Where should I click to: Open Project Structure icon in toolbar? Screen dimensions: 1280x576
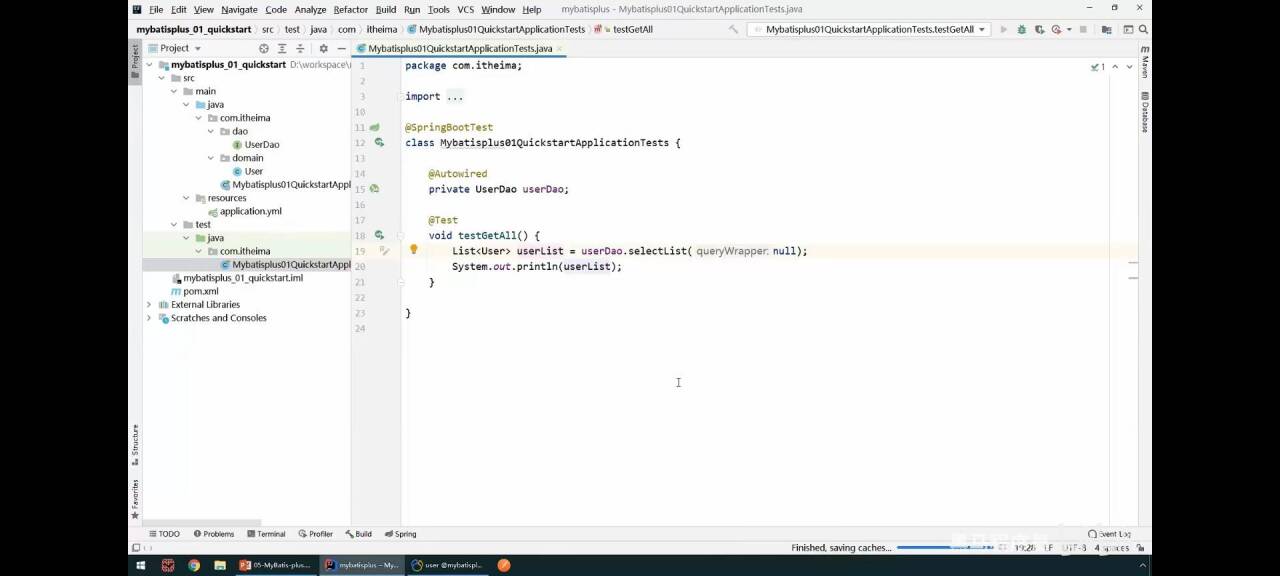tap(1107, 29)
